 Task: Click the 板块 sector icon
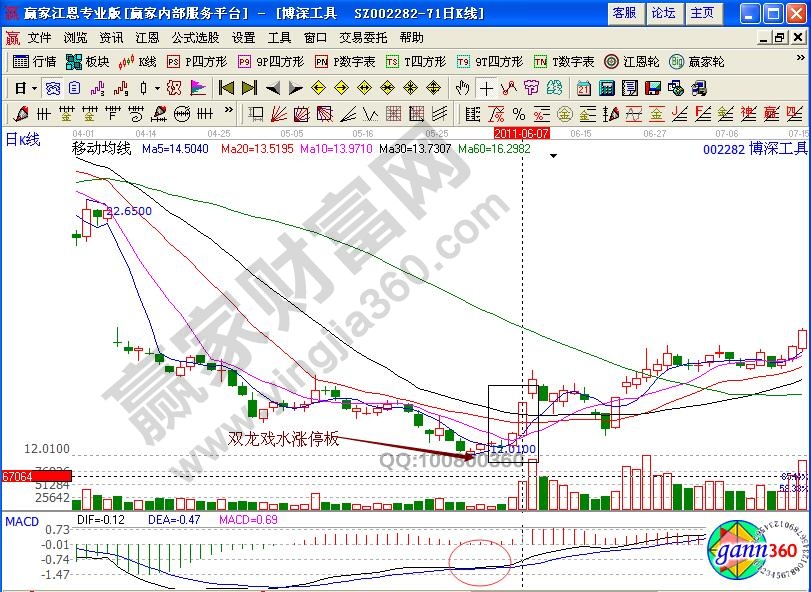[88, 61]
